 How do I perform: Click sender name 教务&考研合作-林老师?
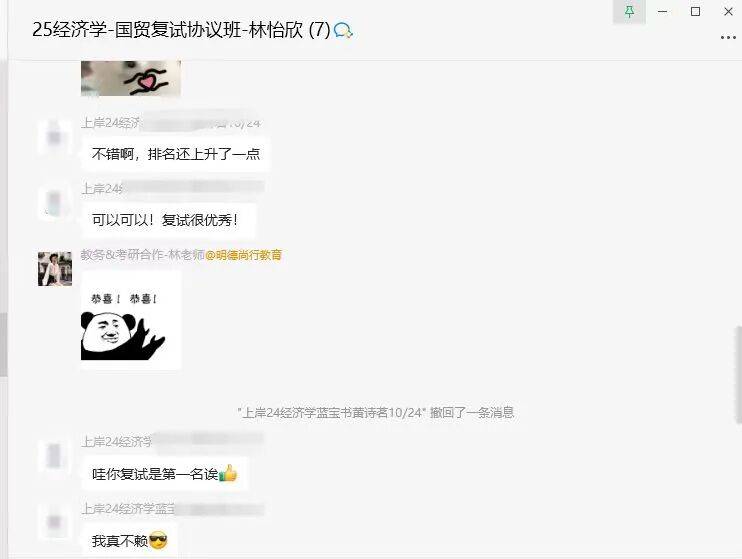pos(142,255)
